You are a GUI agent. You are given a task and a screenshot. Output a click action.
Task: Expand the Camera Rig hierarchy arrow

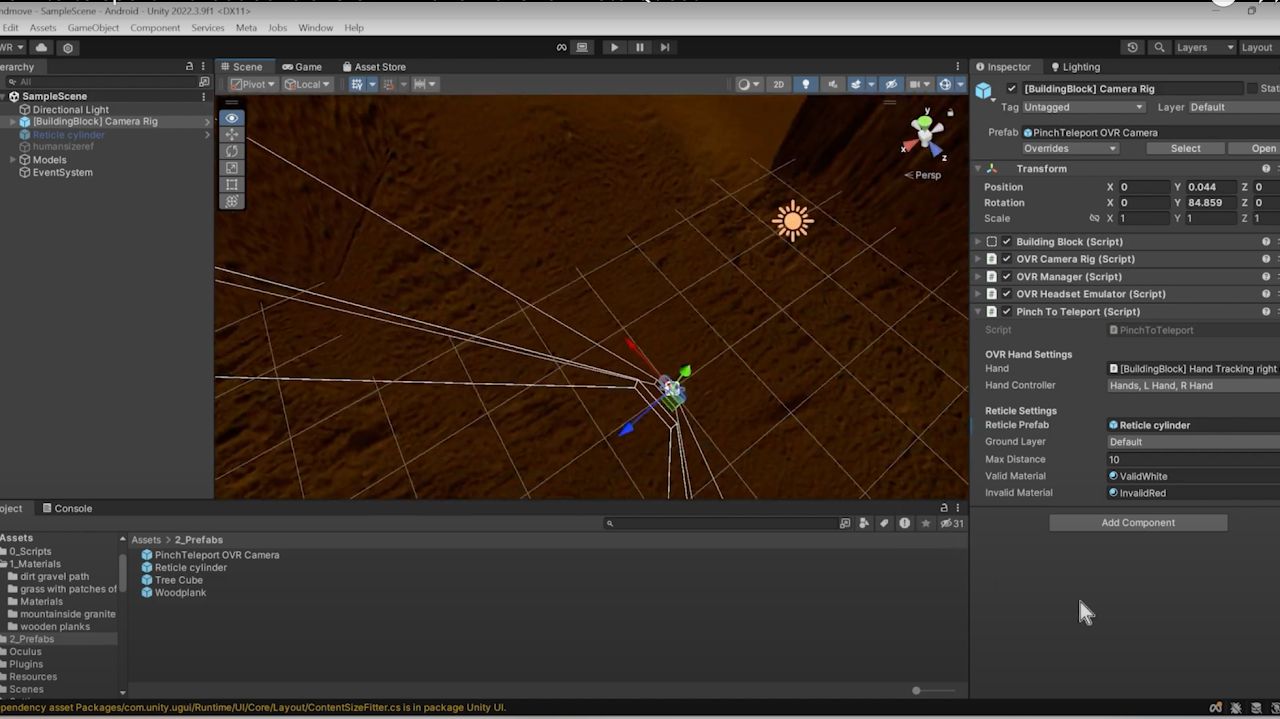click(x=13, y=122)
